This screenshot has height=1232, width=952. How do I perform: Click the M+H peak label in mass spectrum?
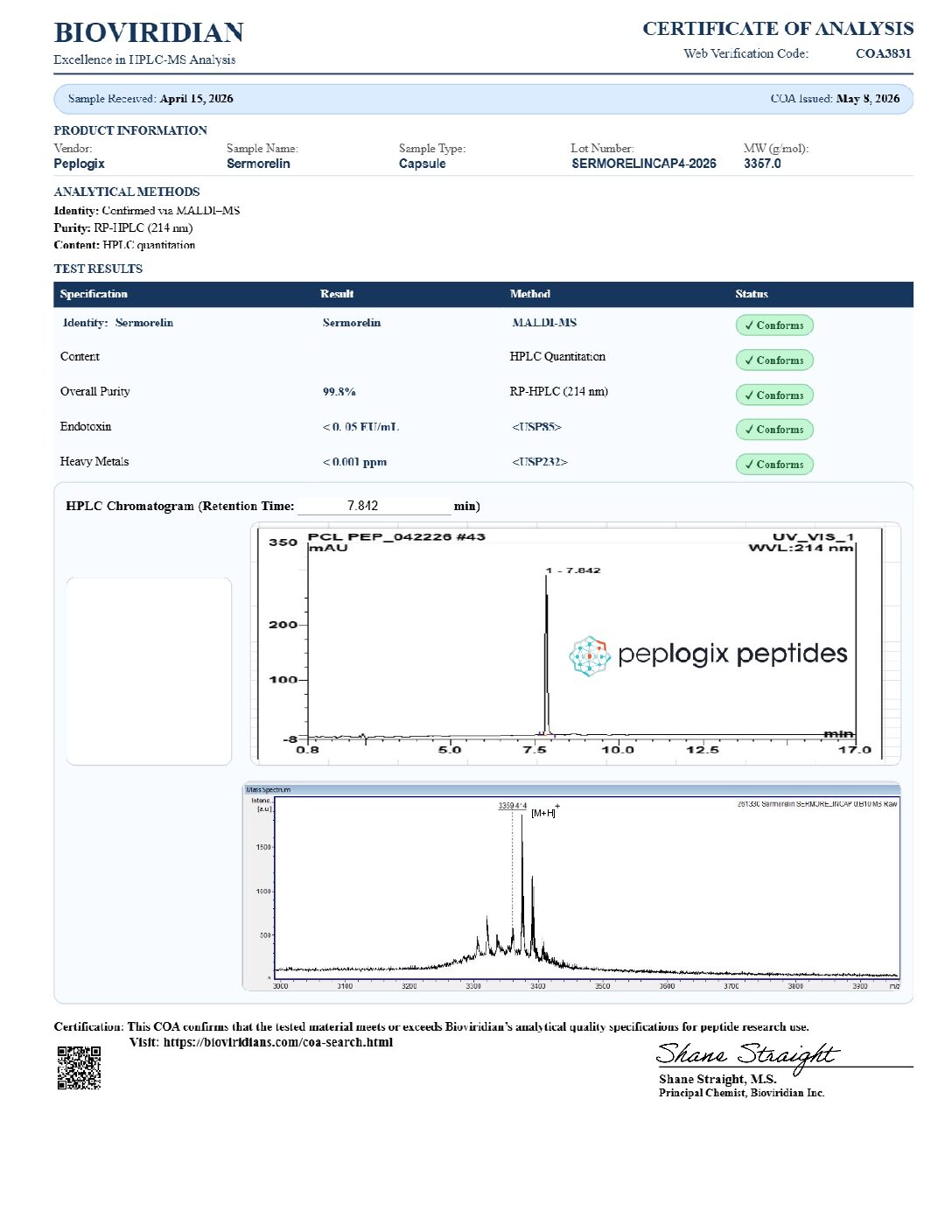click(544, 812)
